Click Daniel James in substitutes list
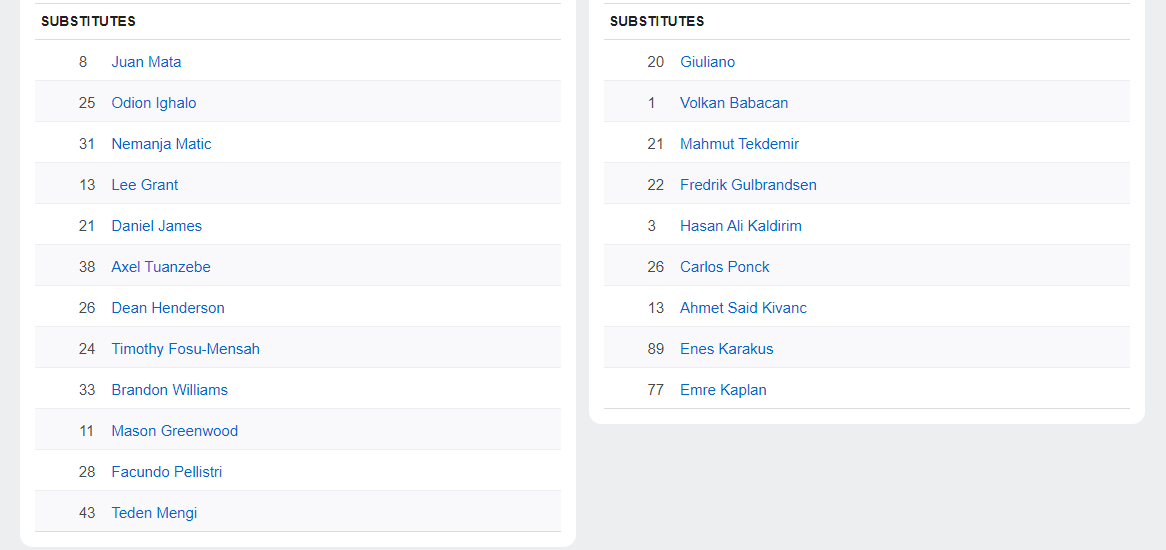This screenshot has width=1166, height=550. coord(156,226)
